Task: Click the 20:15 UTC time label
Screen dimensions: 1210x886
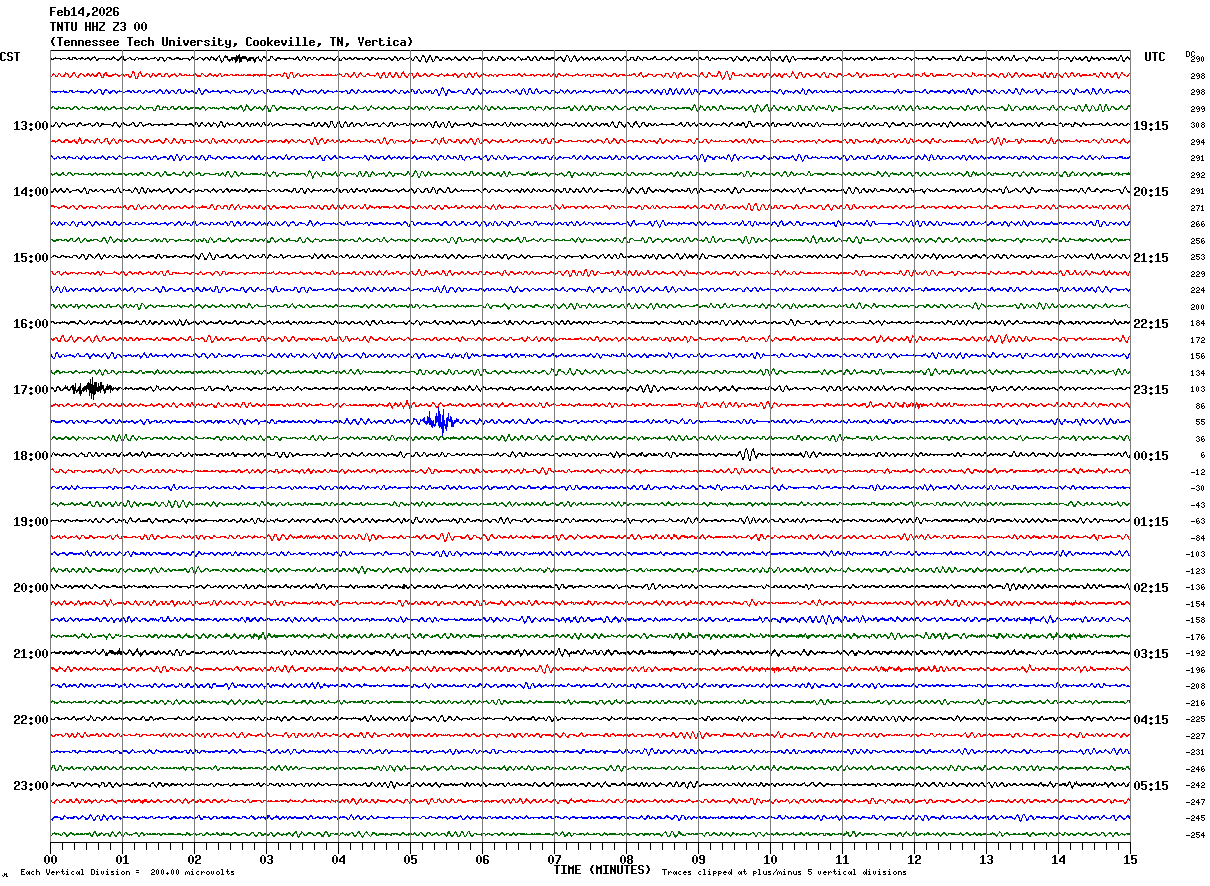Action: click(x=1151, y=192)
